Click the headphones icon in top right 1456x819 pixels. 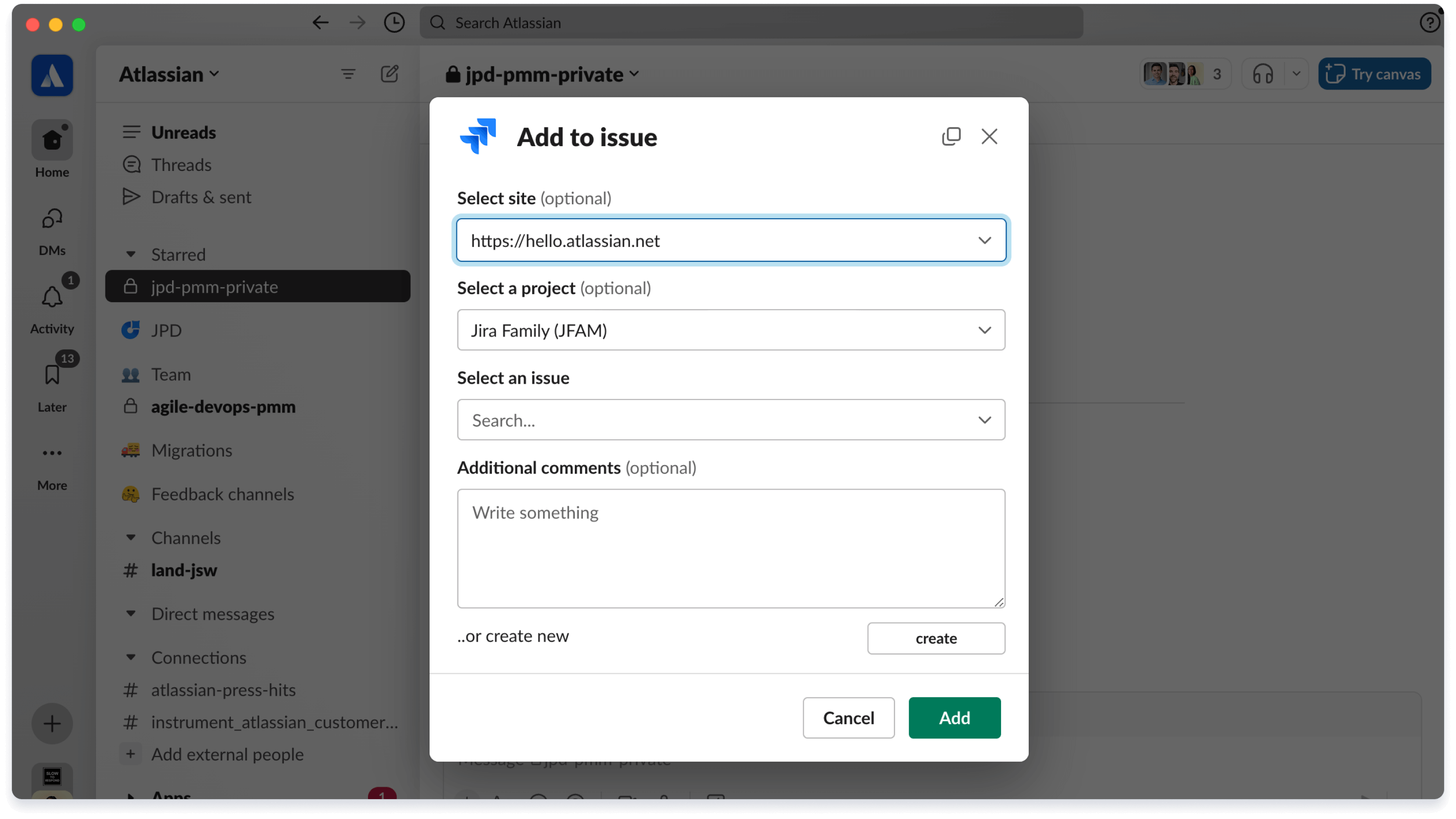1263,73
